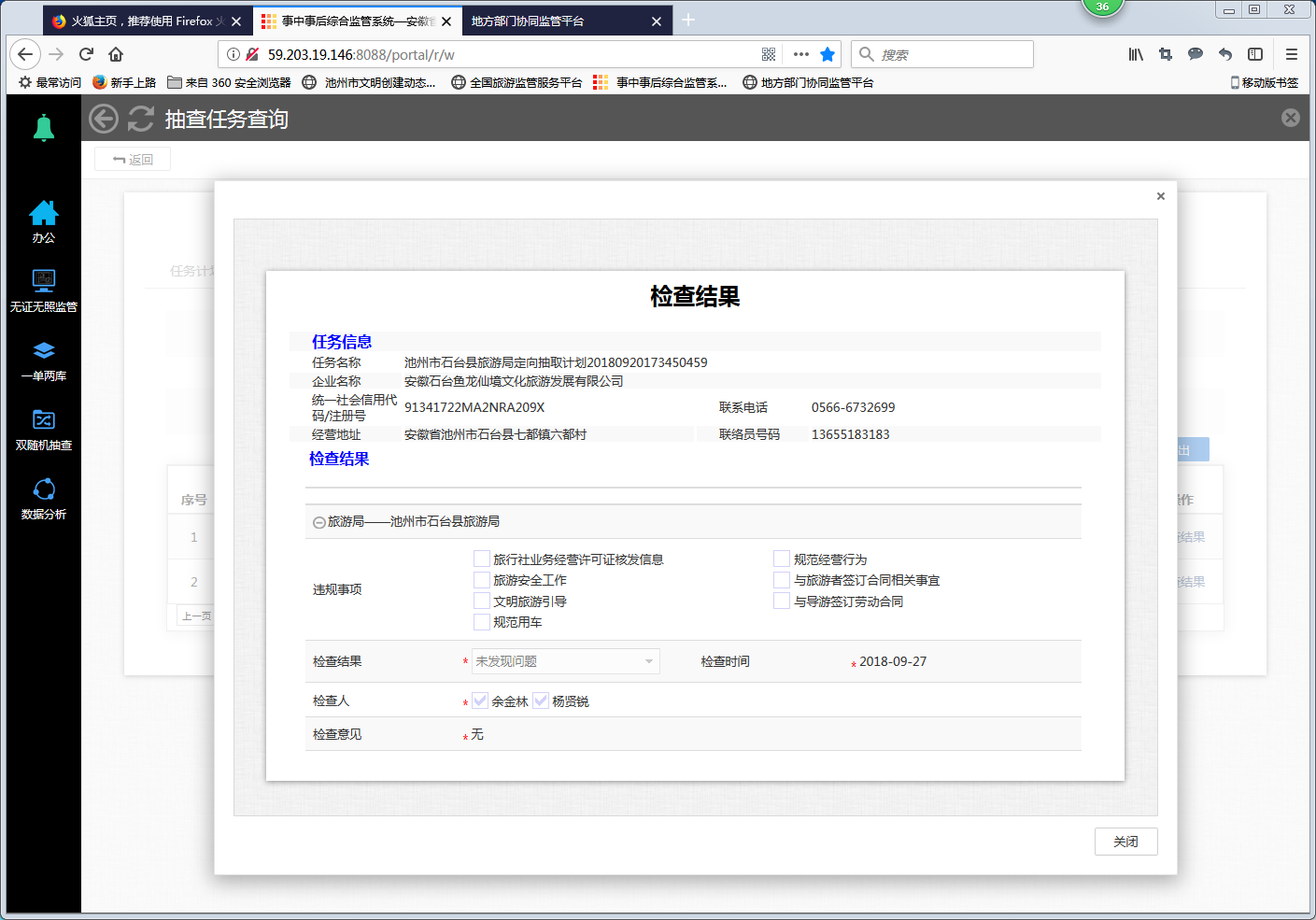Open the Firefox hamburger menu
Viewport: 1316px width, 920px height.
click(x=1292, y=54)
